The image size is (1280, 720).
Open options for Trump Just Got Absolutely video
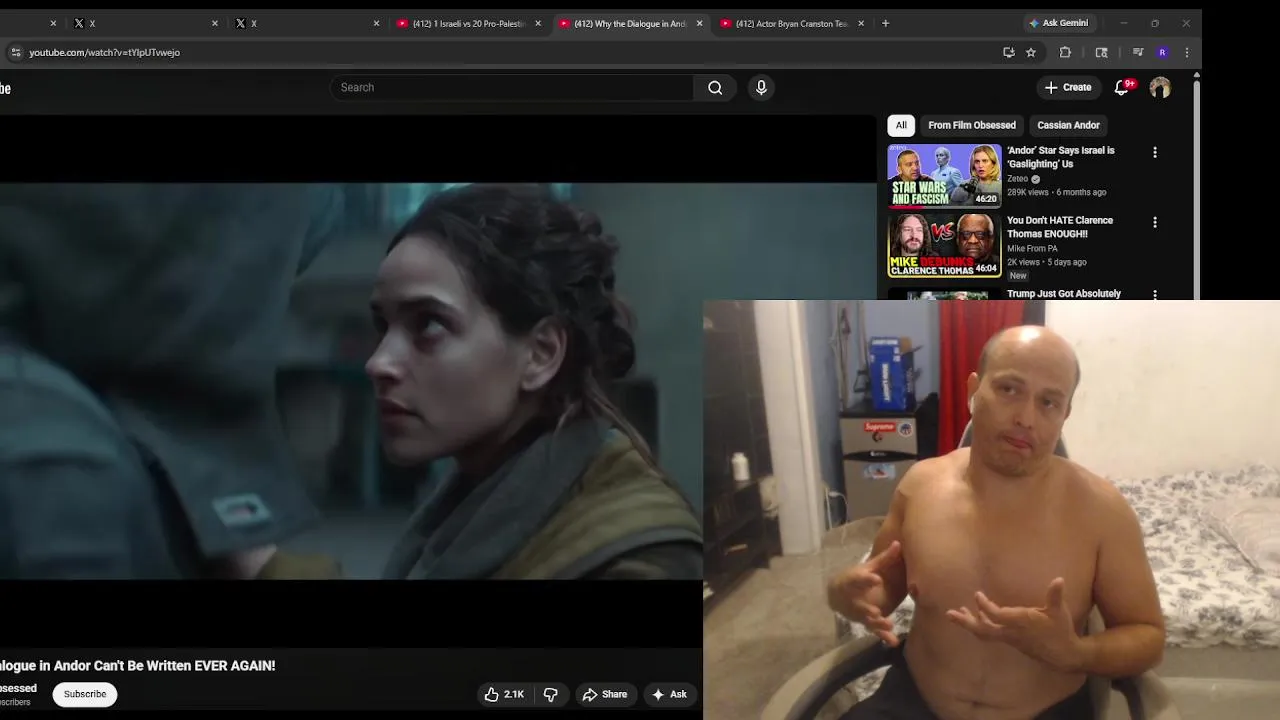pos(1155,294)
